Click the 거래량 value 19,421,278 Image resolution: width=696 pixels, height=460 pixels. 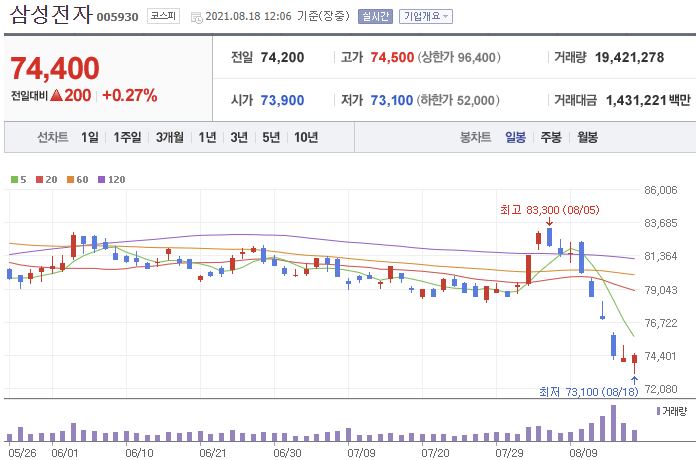click(x=629, y=57)
